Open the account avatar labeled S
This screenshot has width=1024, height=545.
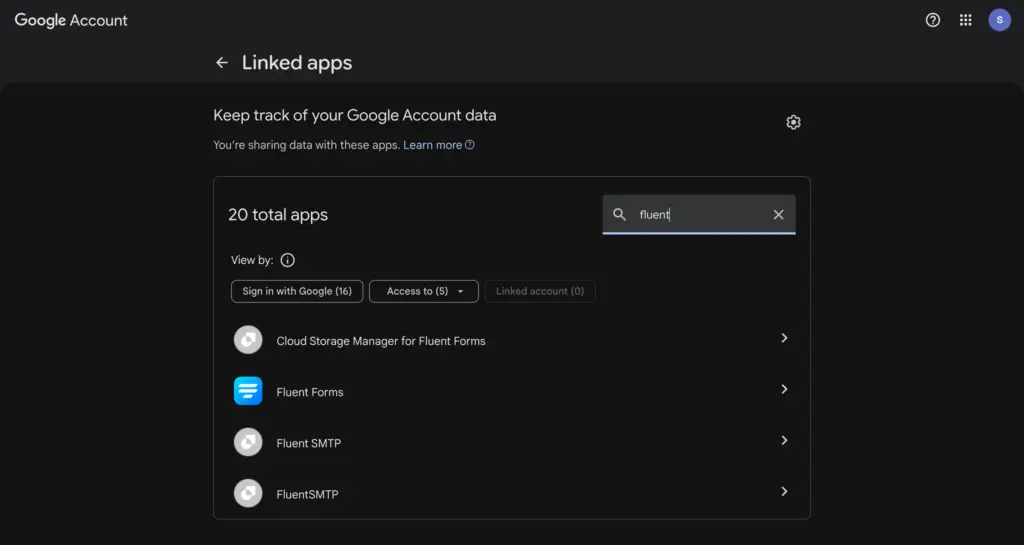(999, 20)
